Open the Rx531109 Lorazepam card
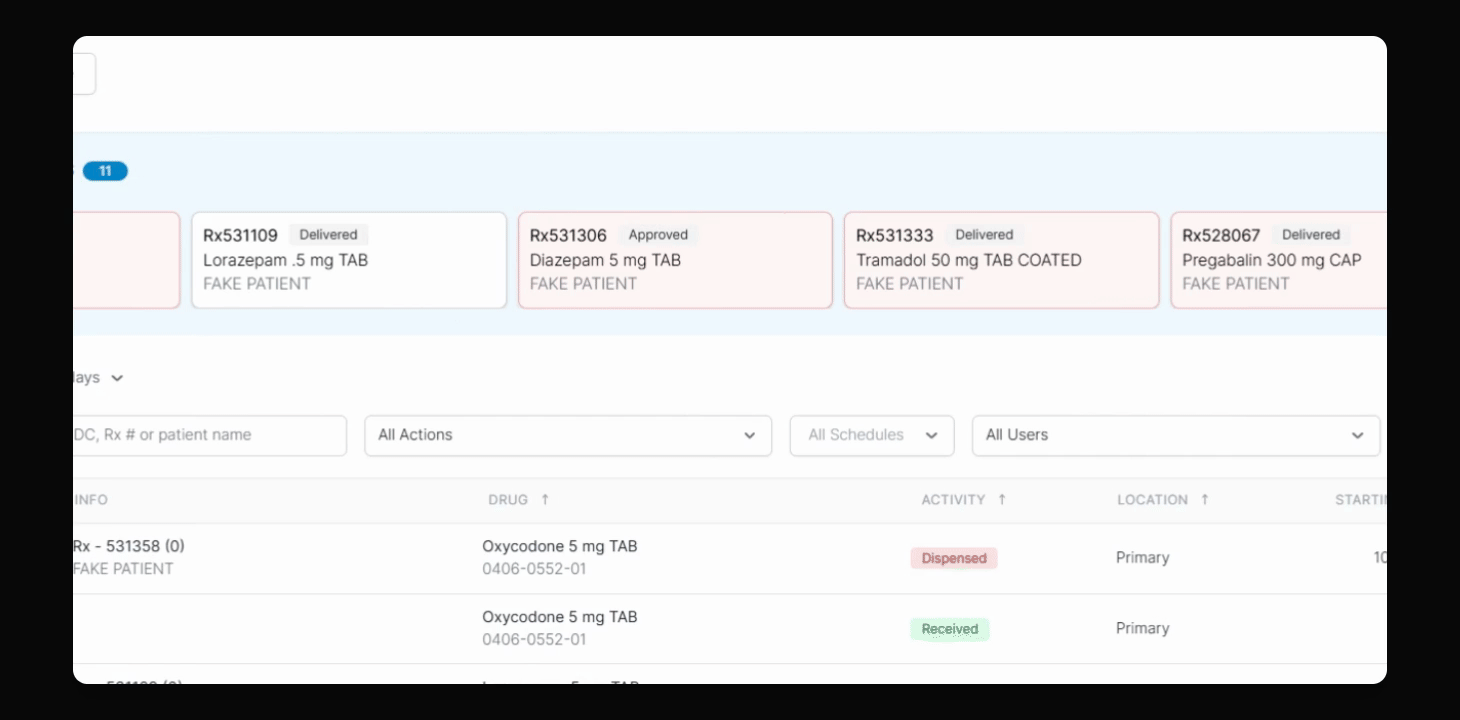This screenshot has height=720, width=1460. pos(349,260)
